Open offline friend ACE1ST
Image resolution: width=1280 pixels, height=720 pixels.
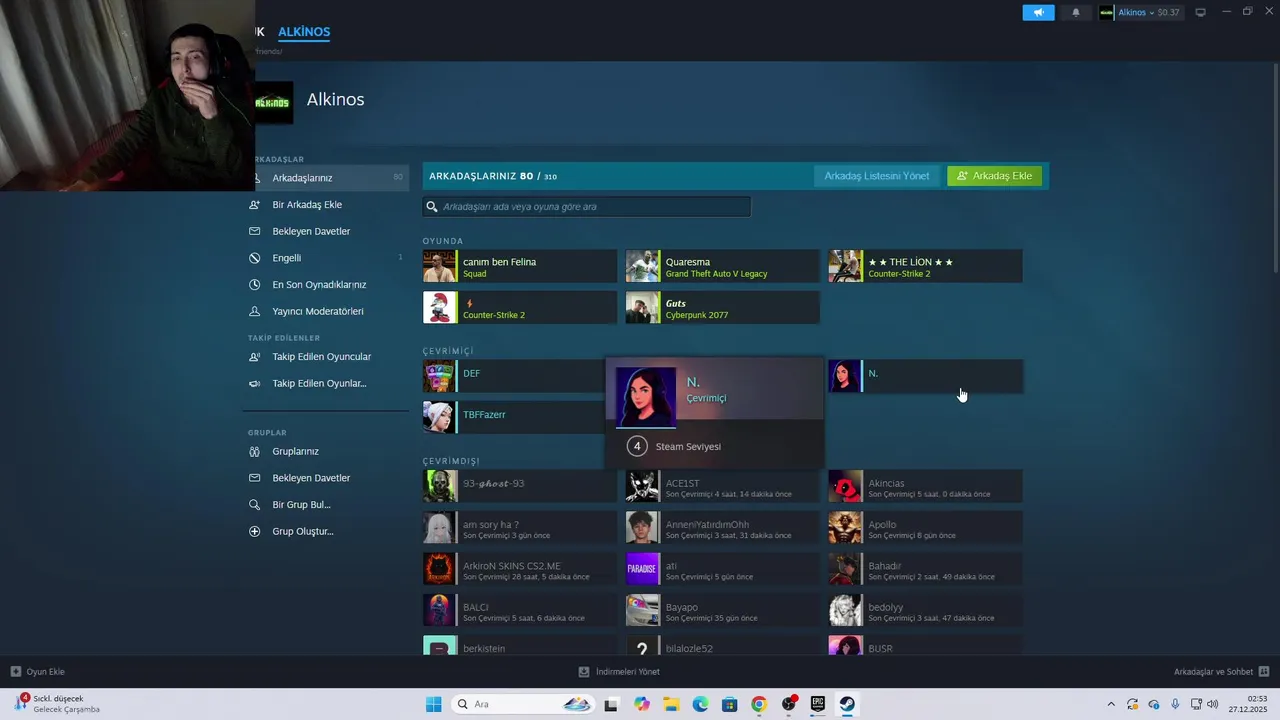click(x=722, y=486)
